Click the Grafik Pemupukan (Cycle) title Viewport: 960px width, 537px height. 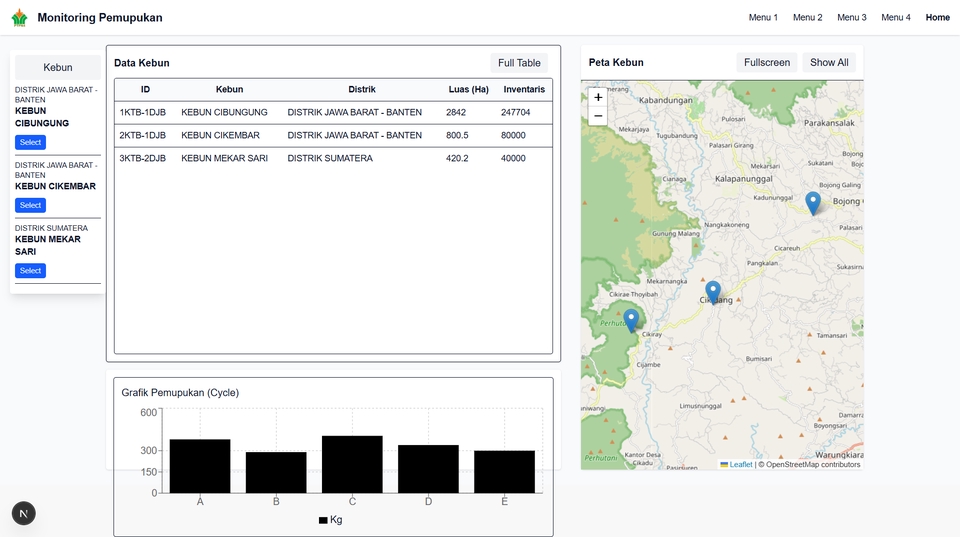(180, 392)
